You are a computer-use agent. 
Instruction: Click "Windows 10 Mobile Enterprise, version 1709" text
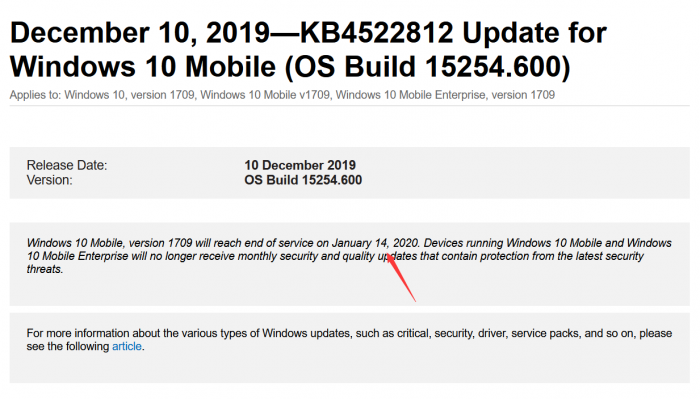coord(445,95)
